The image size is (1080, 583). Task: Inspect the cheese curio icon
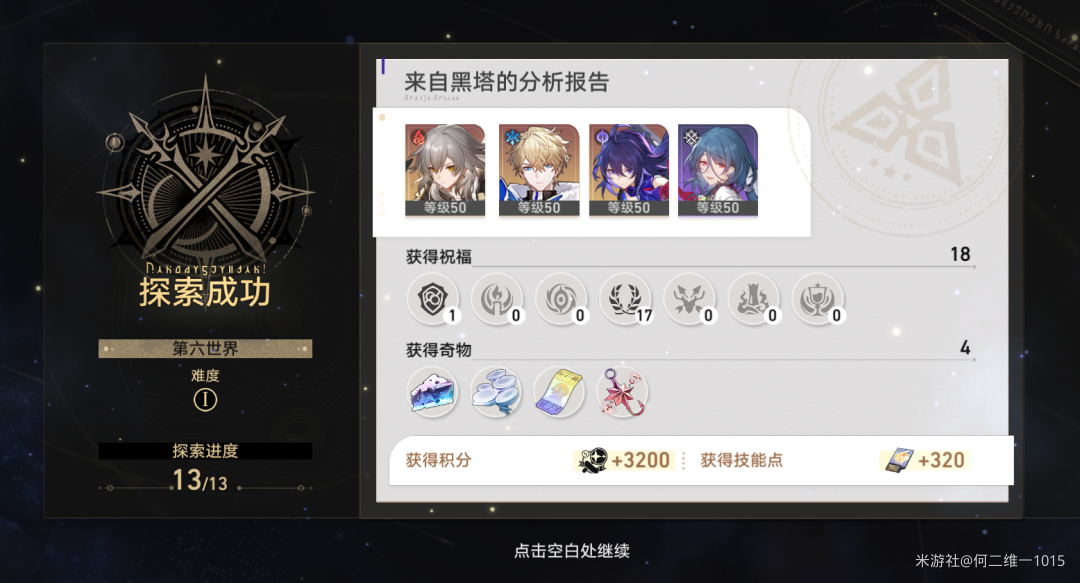point(433,393)
